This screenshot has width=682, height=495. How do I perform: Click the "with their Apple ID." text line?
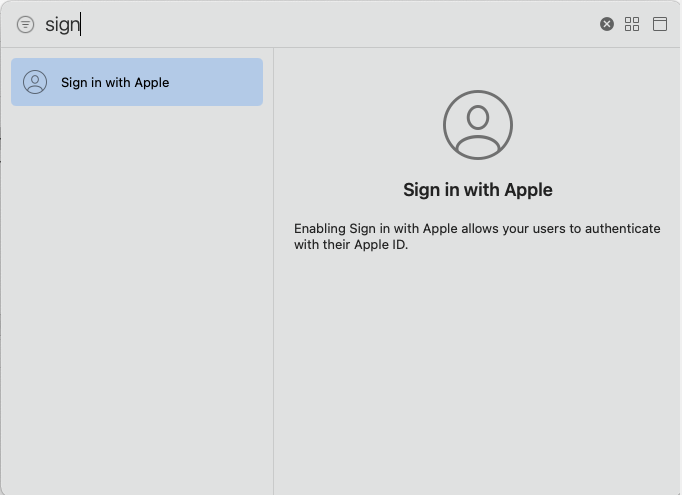[x=351, y=244]
